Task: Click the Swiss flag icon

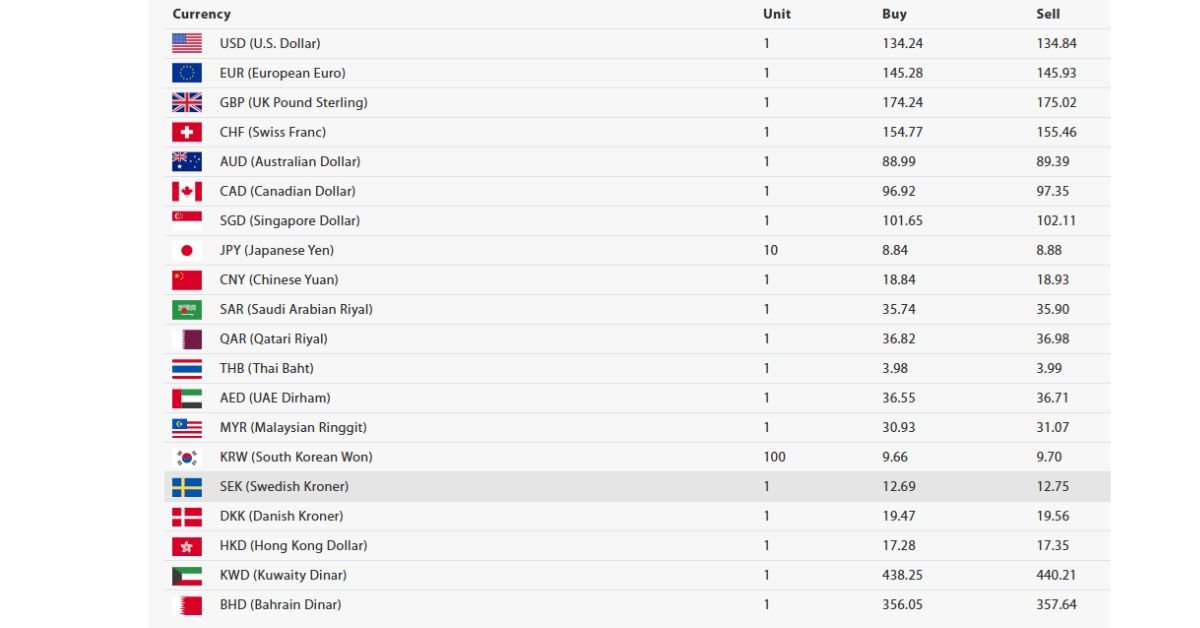Action: pyautogui.click(x=186, y=132)
